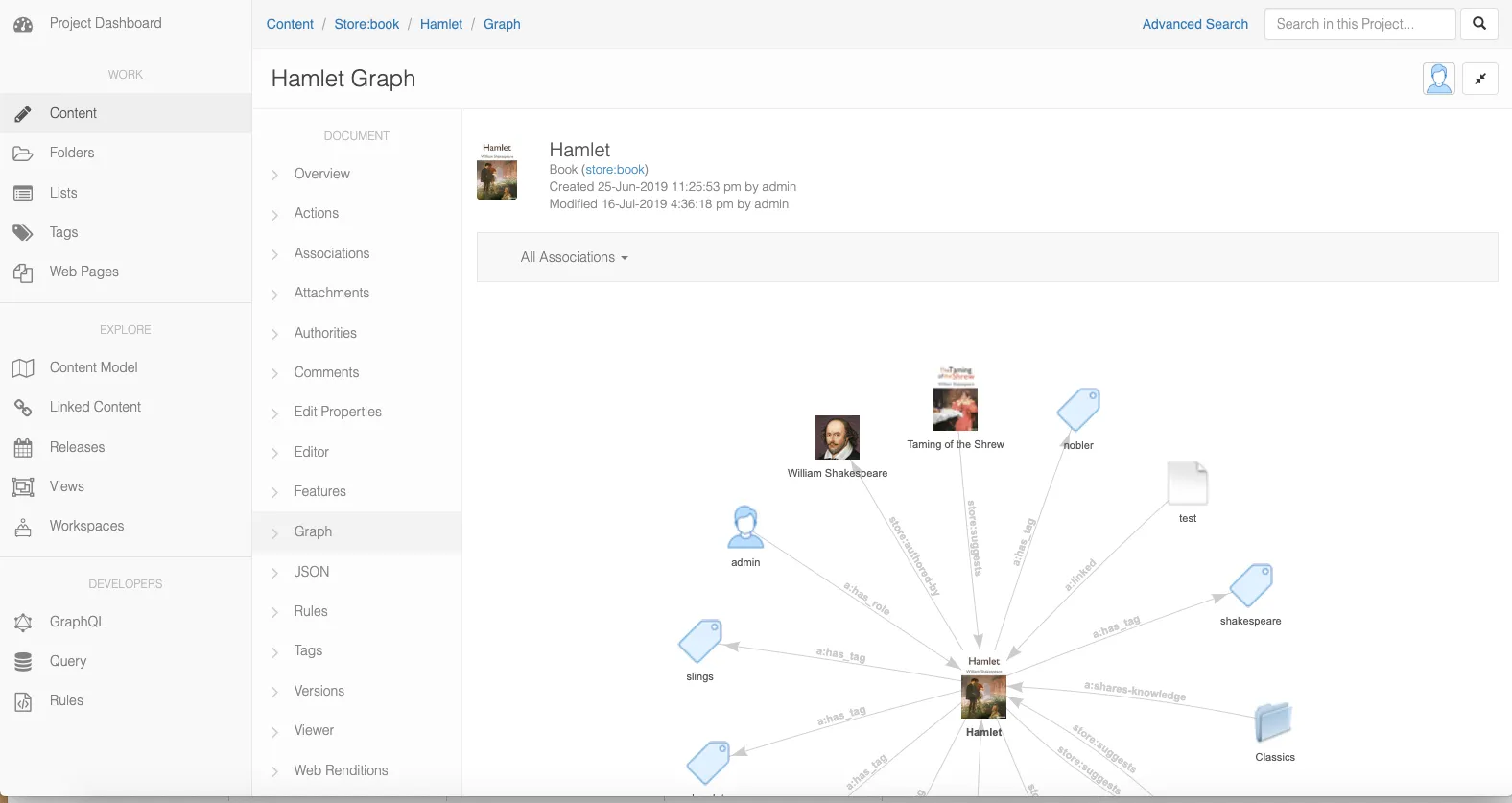
Task: Expand the Overview chevron in document menu
Action: pos(275,175)
